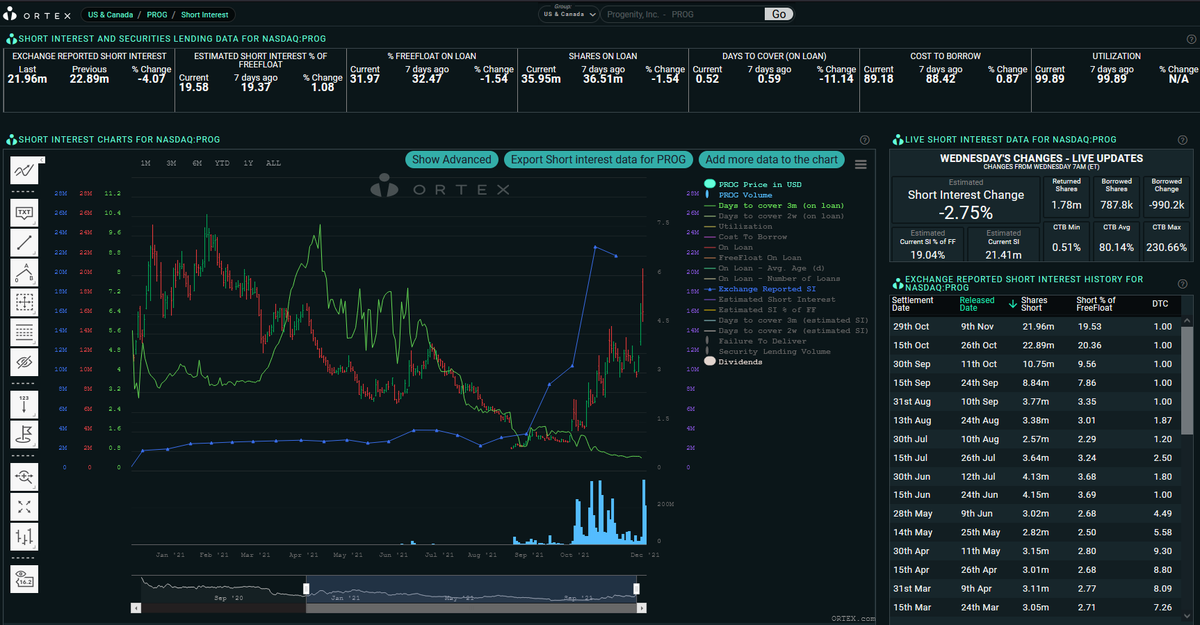The height and width of the screenshot is (625, 1200).
Task: Open Short Interest breadcrumb link
Action: [204, 15]
